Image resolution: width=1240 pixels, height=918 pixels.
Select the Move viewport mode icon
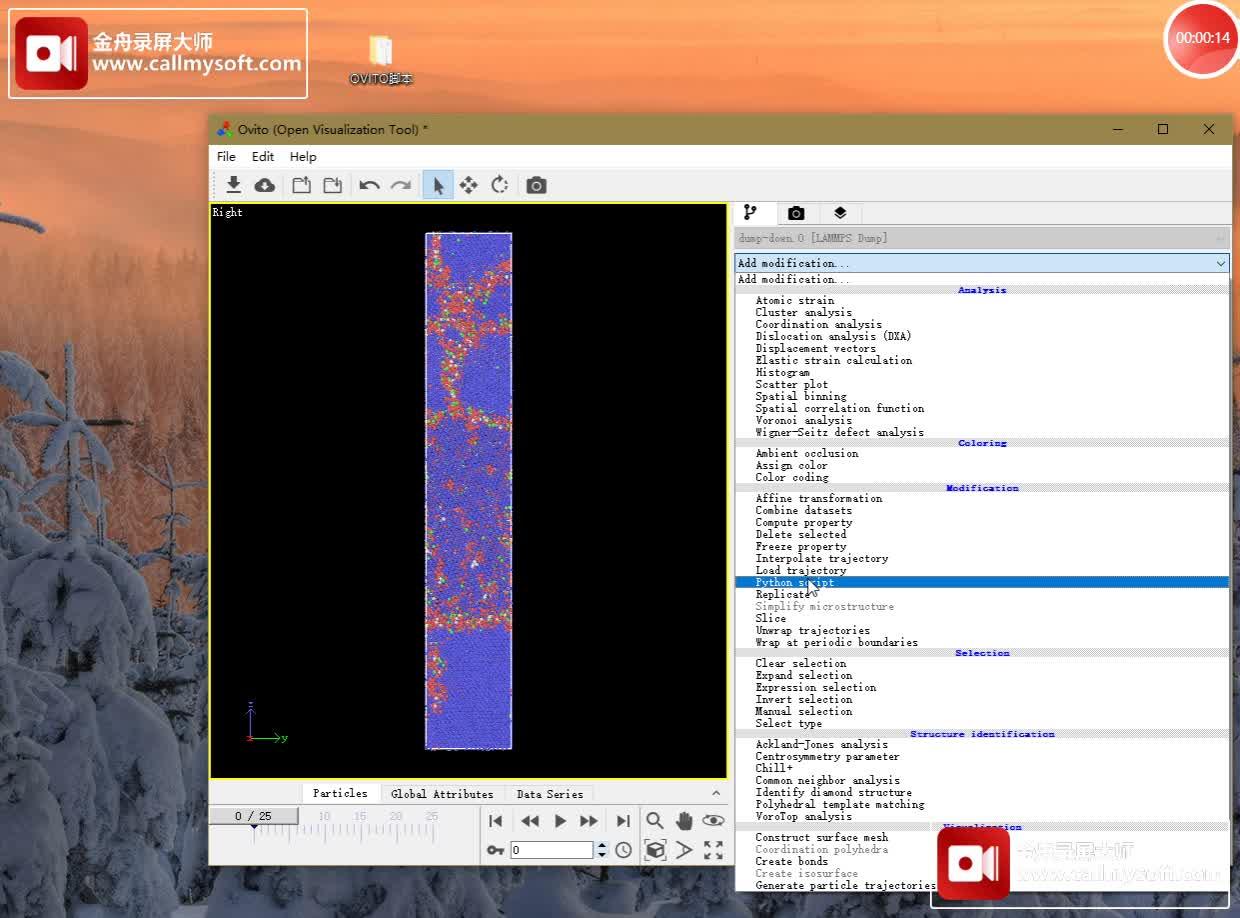[x=468, y=185]
